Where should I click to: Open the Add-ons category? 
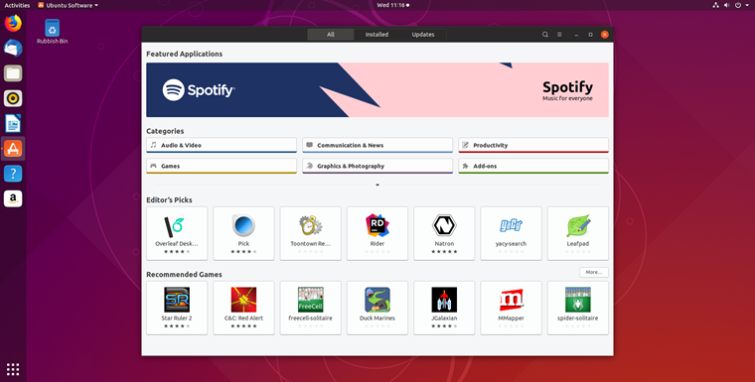coord(534,166)
